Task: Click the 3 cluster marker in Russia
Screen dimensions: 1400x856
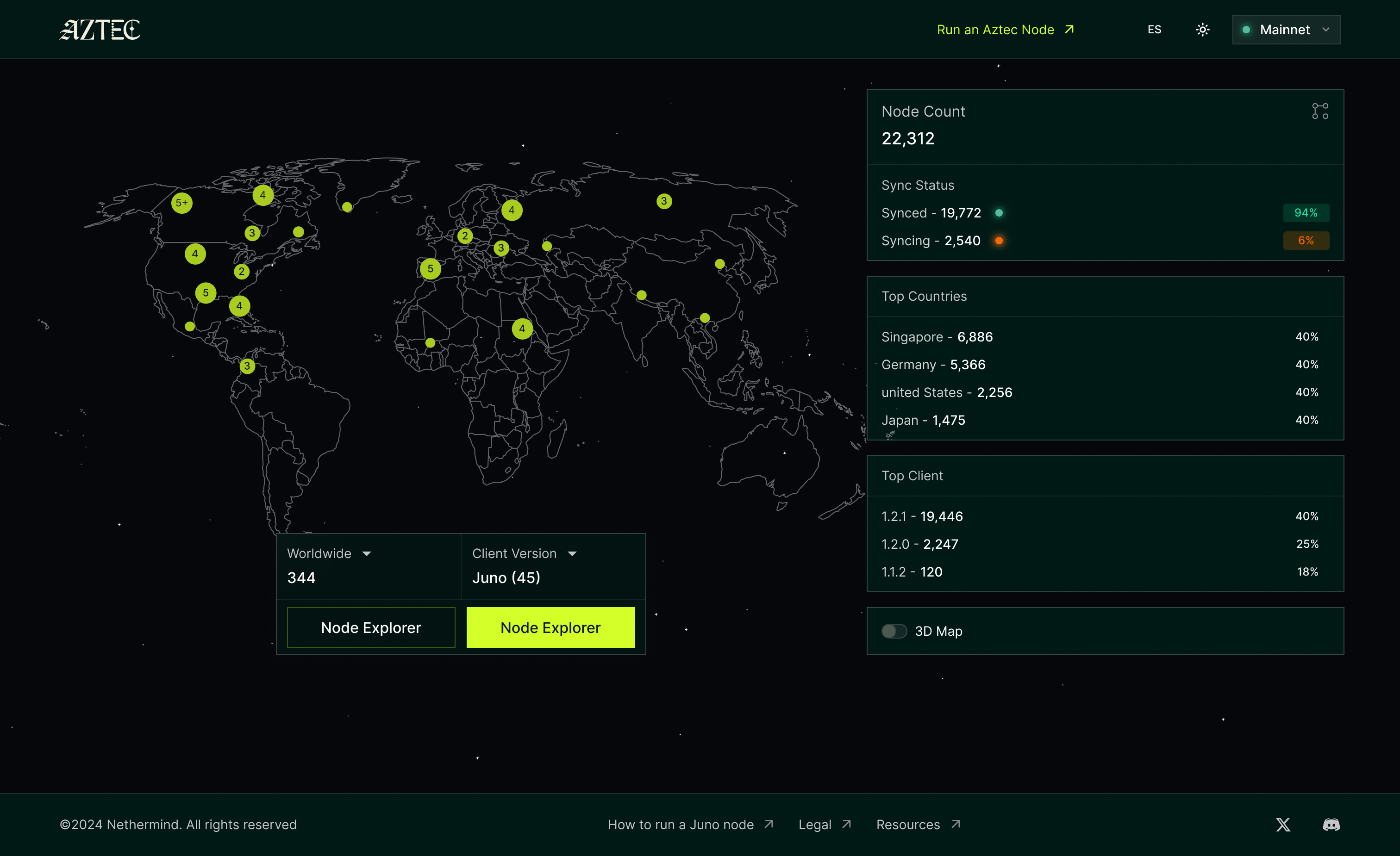Action: [x=663, y=201]
